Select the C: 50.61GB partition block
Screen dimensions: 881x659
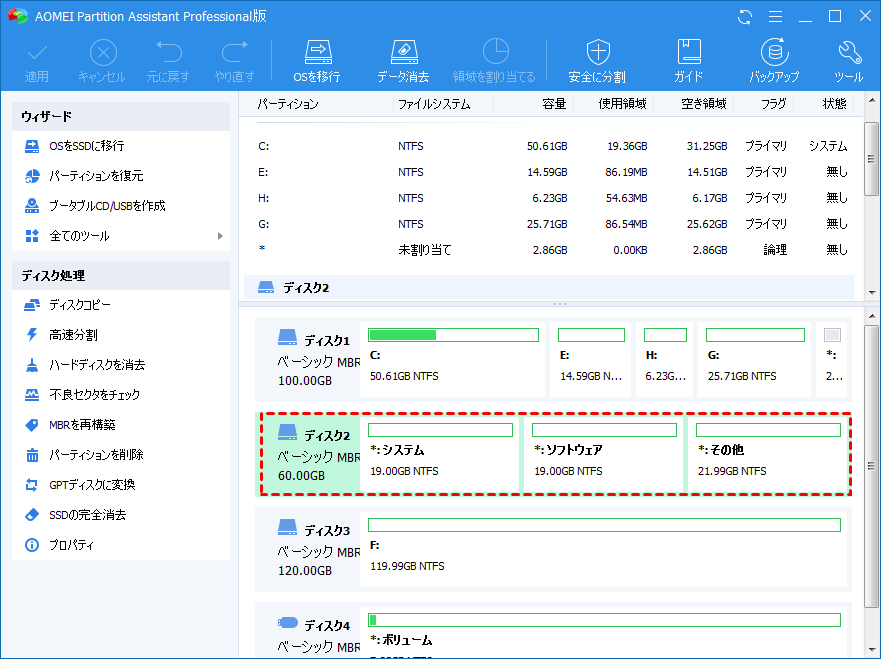coord(453,360)
